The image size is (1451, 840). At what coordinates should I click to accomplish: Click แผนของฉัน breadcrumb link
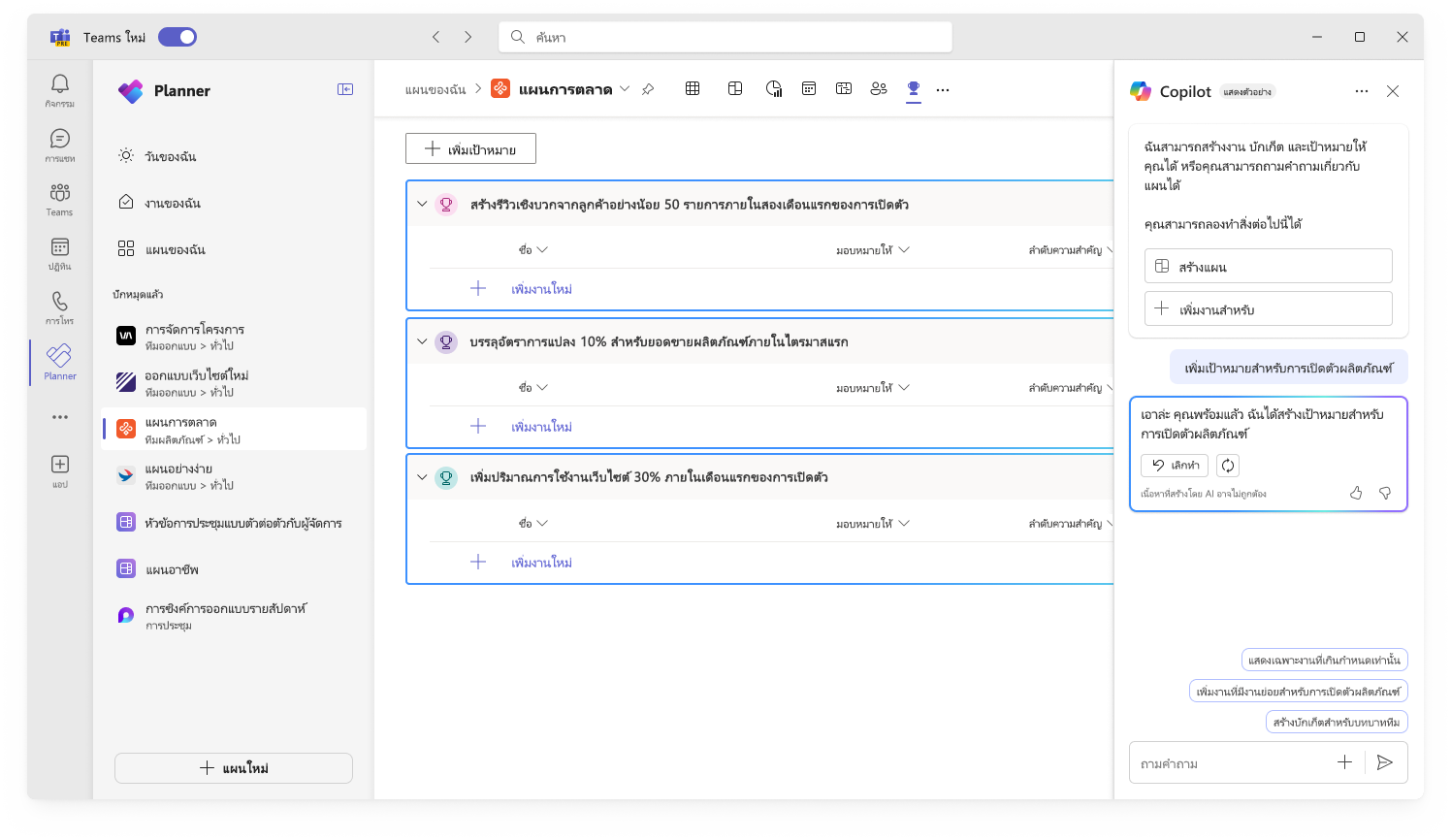(435, 89)
